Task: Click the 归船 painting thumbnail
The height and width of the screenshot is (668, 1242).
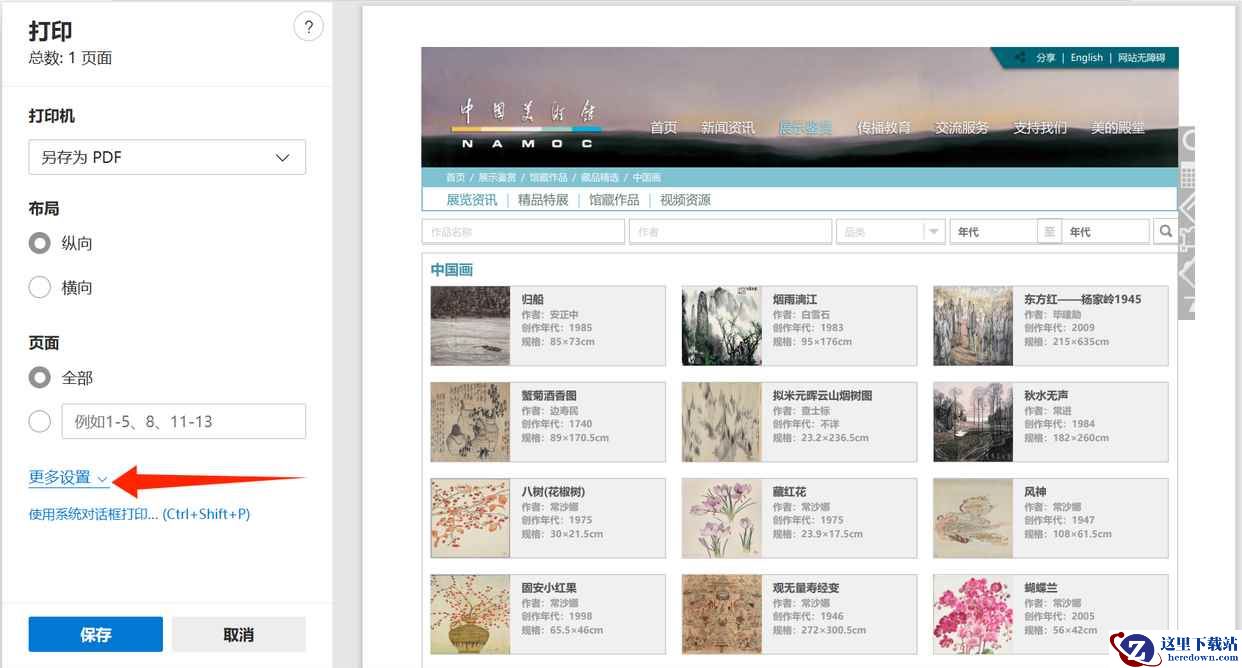Action: click(x=470, y=326)
